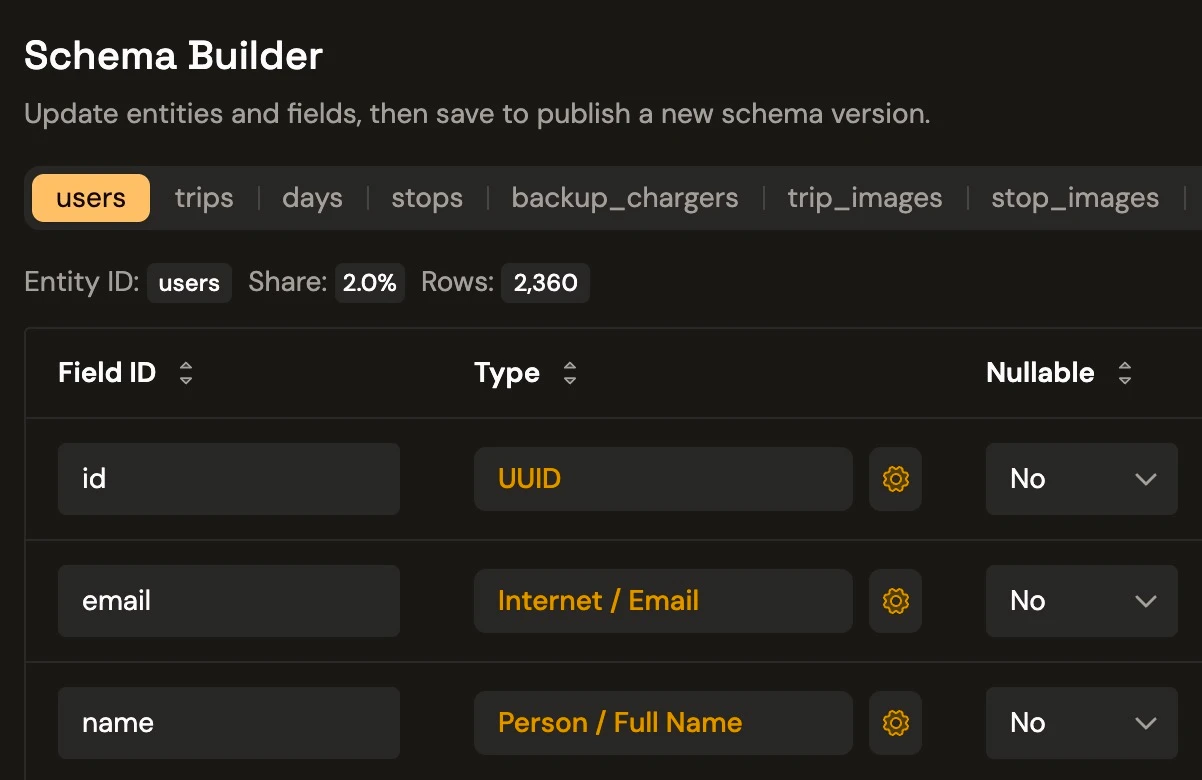Screen dimensions: 1202x780
Task: Click the UUID type selector for id
Action: (662, 478)
